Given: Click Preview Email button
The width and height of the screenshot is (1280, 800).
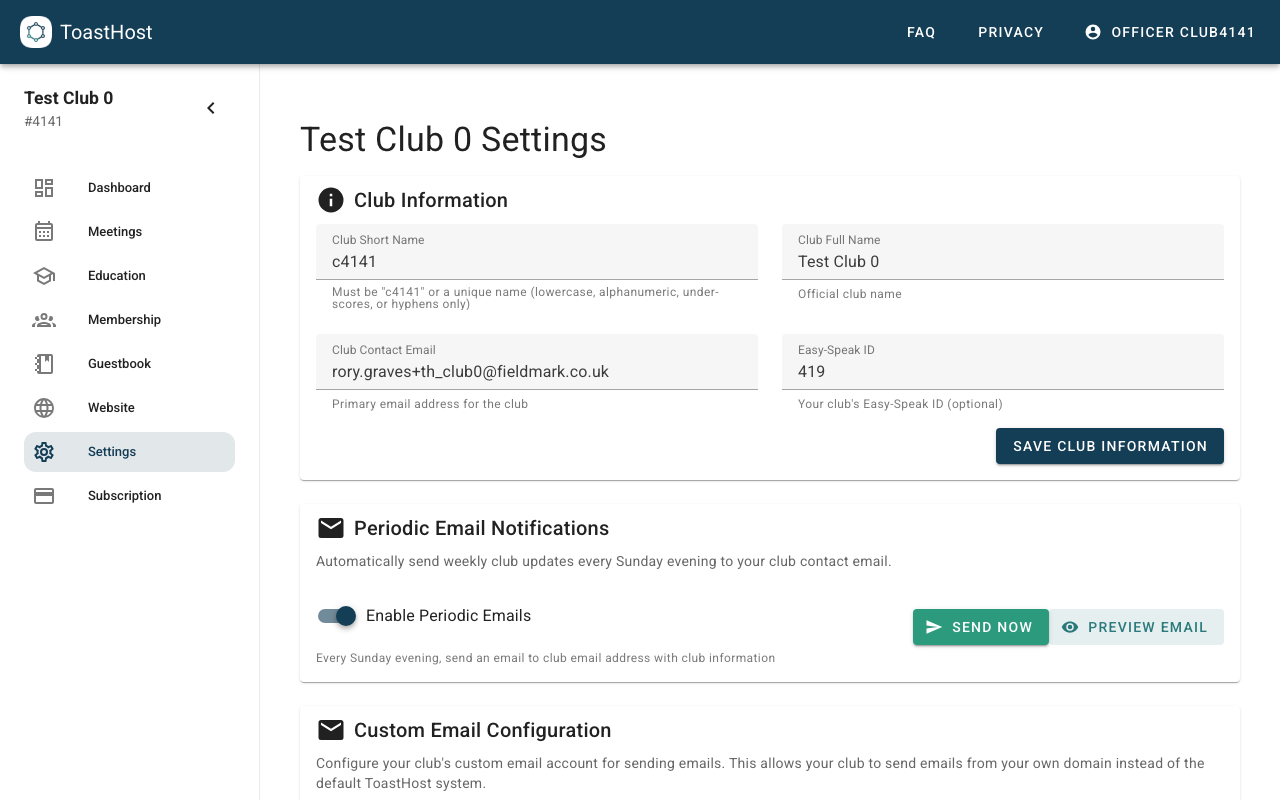Looking at the screenshot, I should click(1136, 627).
